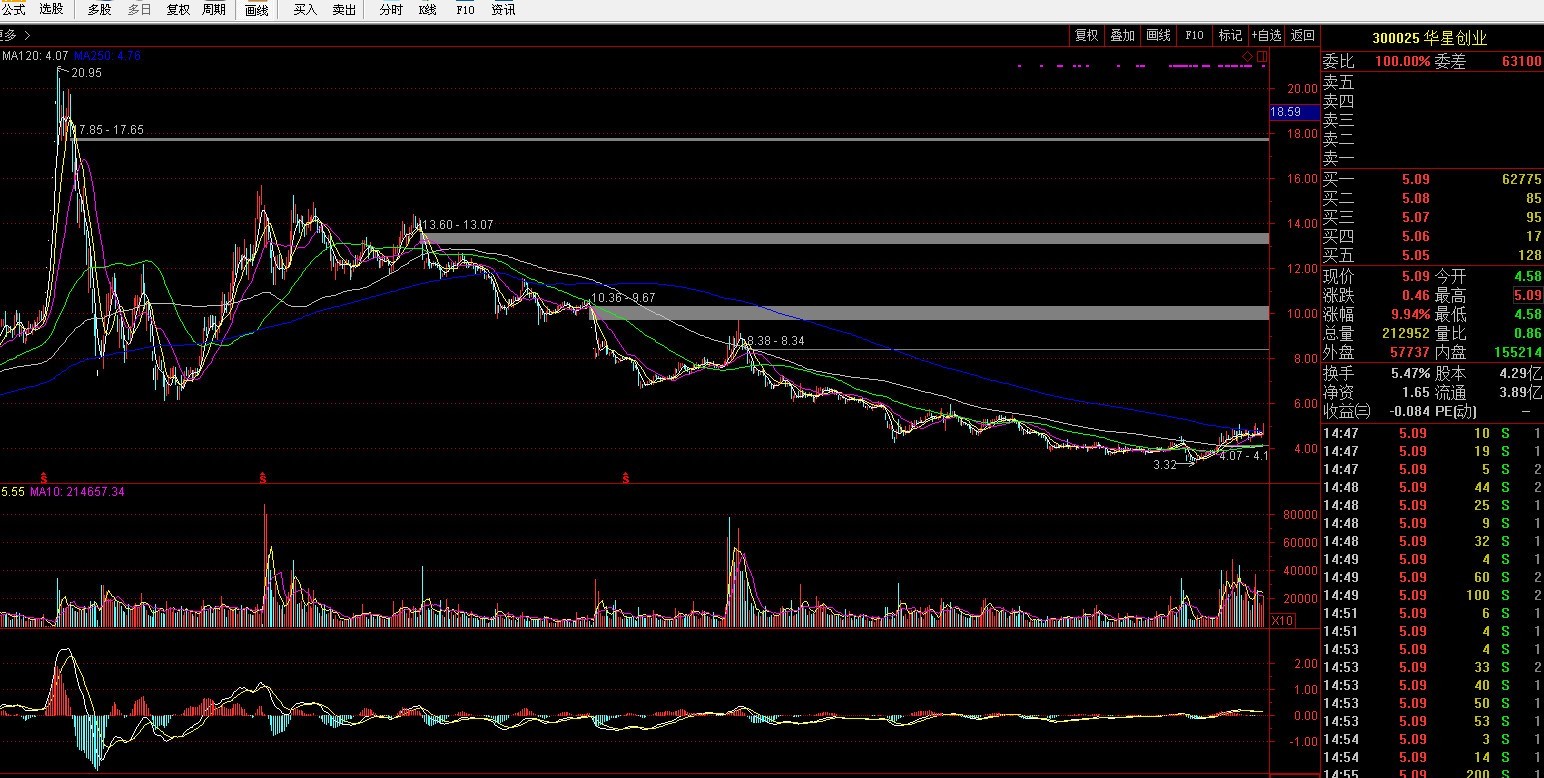Click the MA10: 214657.34 volume label
The width and height of the screenshot is (1544, 778).
coord(77,491)
